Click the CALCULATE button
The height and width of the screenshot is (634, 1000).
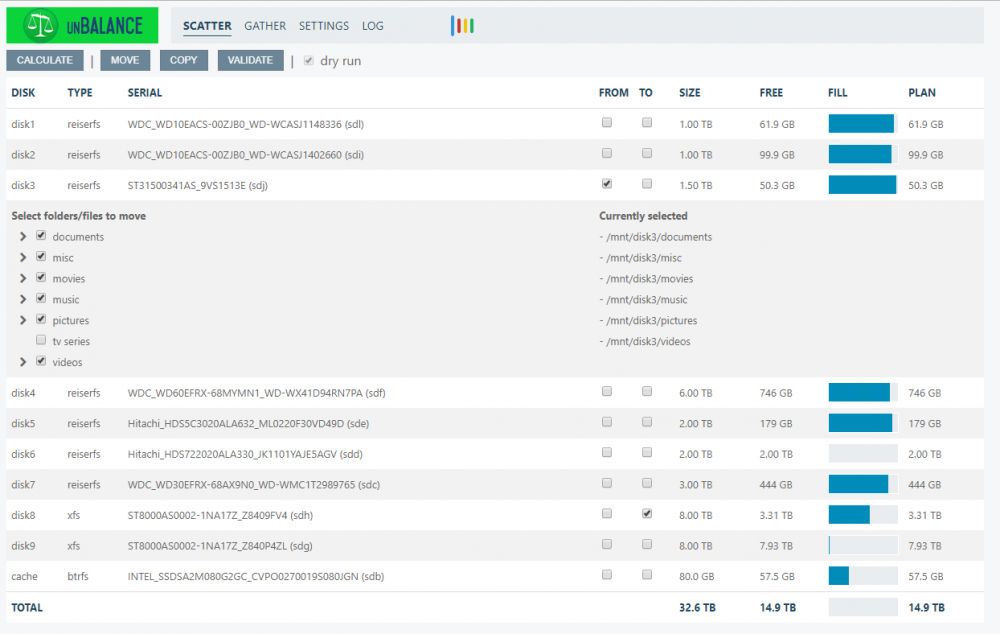click(x=45, y=60)
